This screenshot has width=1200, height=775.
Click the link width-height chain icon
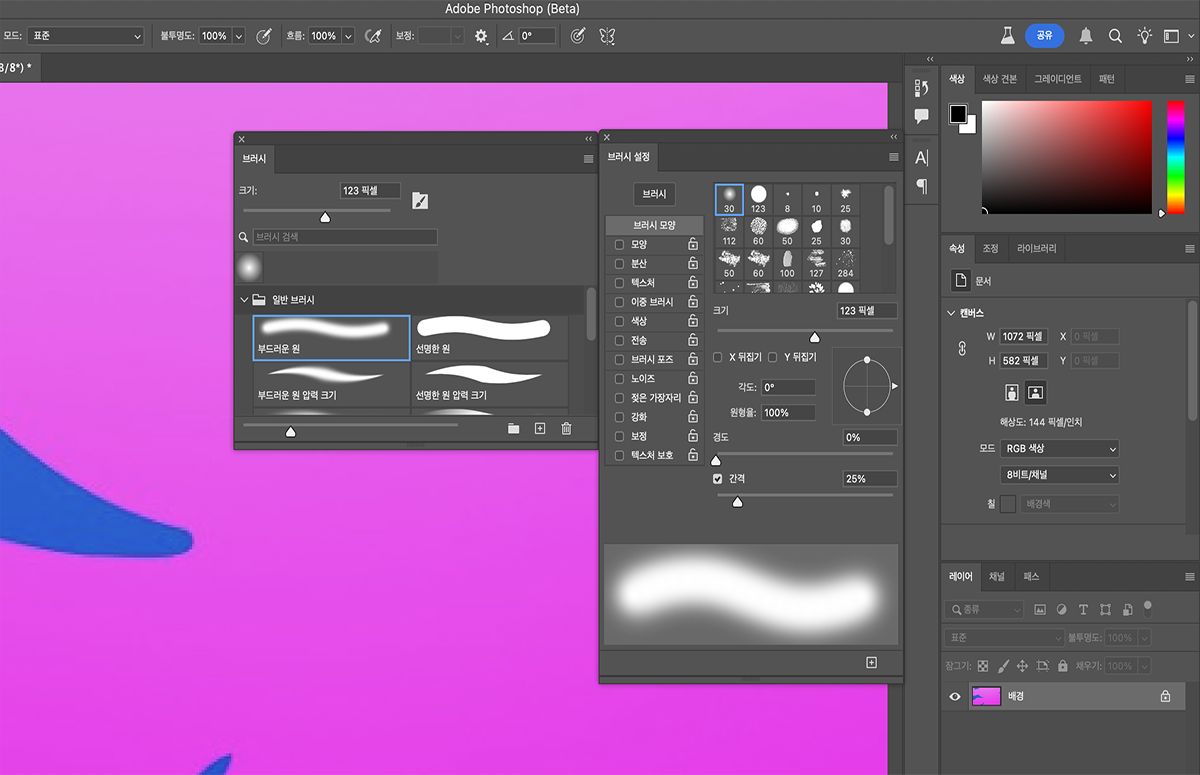click(962, 349)
